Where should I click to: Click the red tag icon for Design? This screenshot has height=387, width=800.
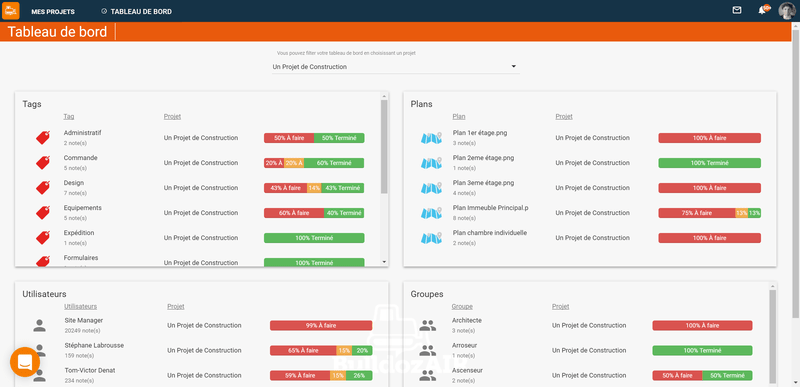(x=43, y=188)
